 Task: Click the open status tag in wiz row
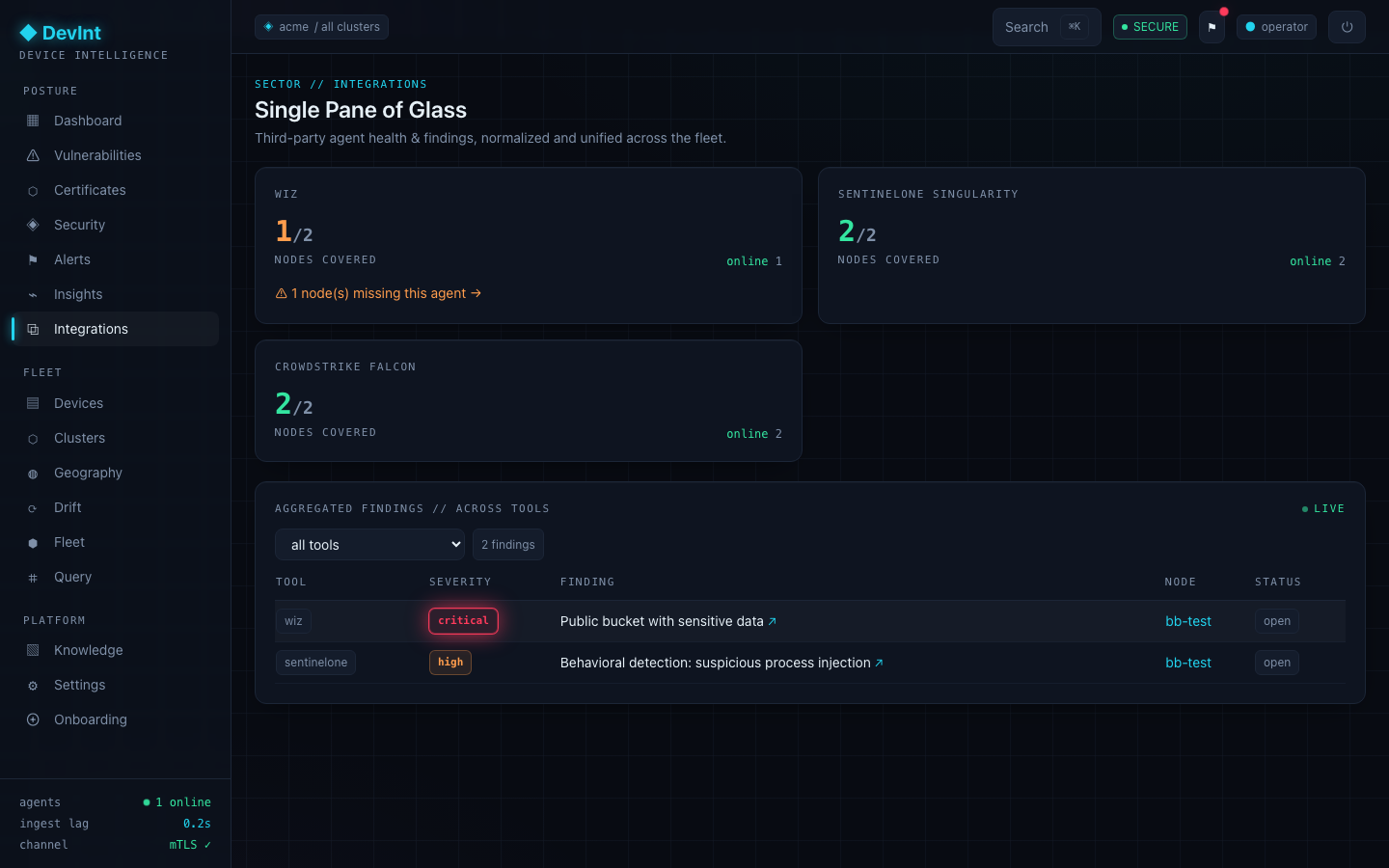(x=1277, y=621)
